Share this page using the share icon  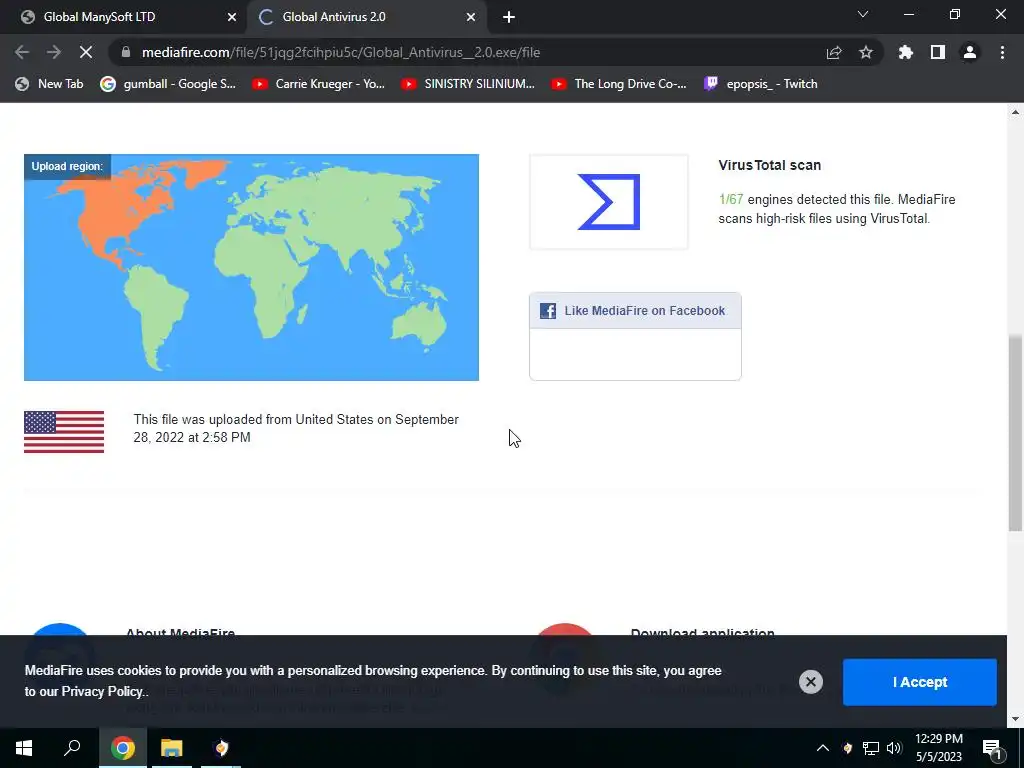click(x=834, y=52)
